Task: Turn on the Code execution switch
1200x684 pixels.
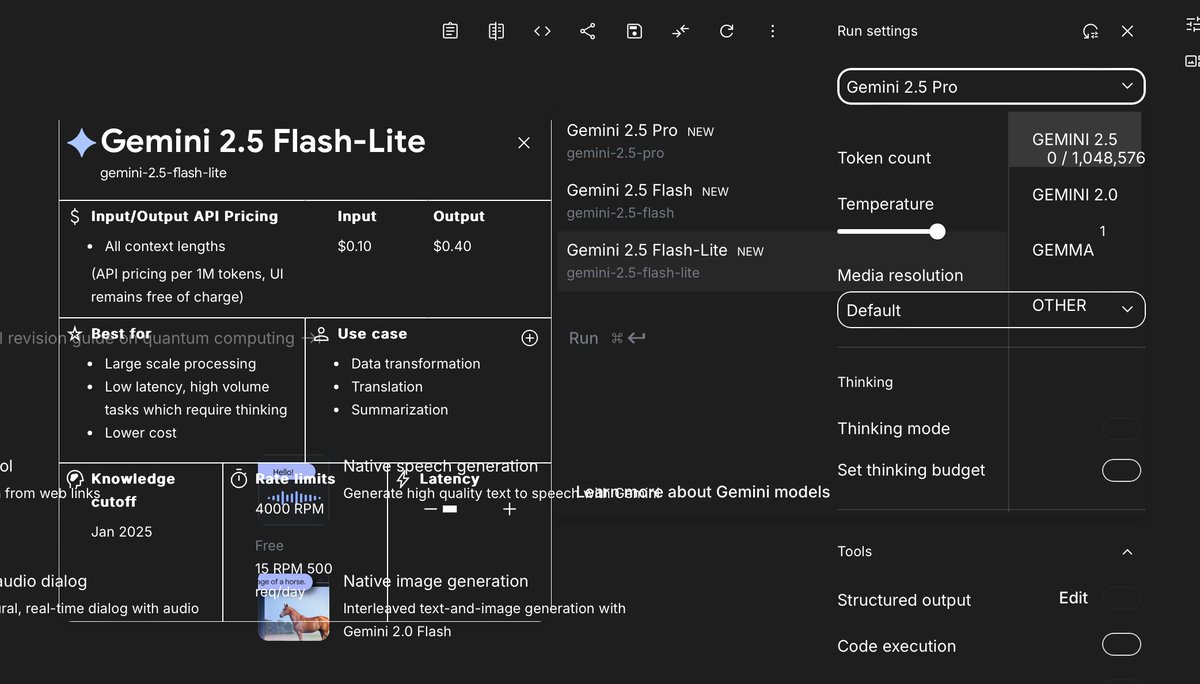Action: [1121, 645]
